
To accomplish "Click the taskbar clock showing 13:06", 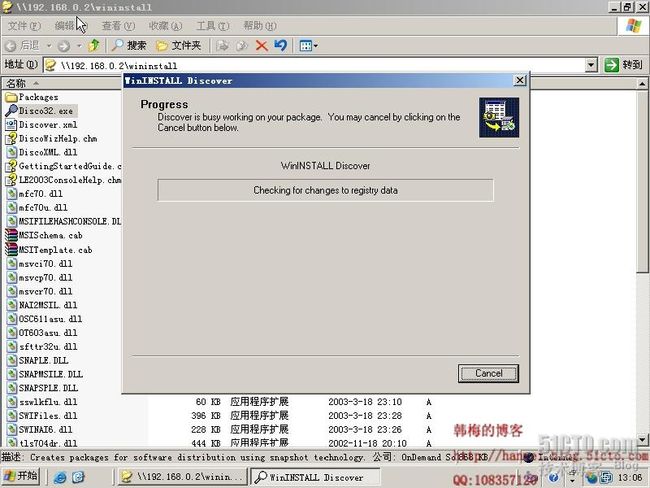I will [x=630, y=478].
